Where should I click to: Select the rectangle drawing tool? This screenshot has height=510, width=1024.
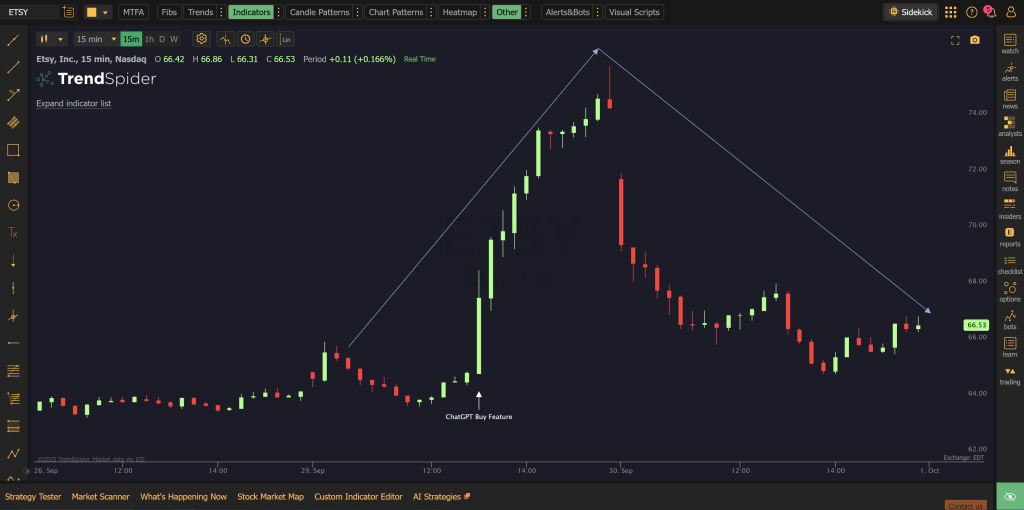[x=13, y=150]
